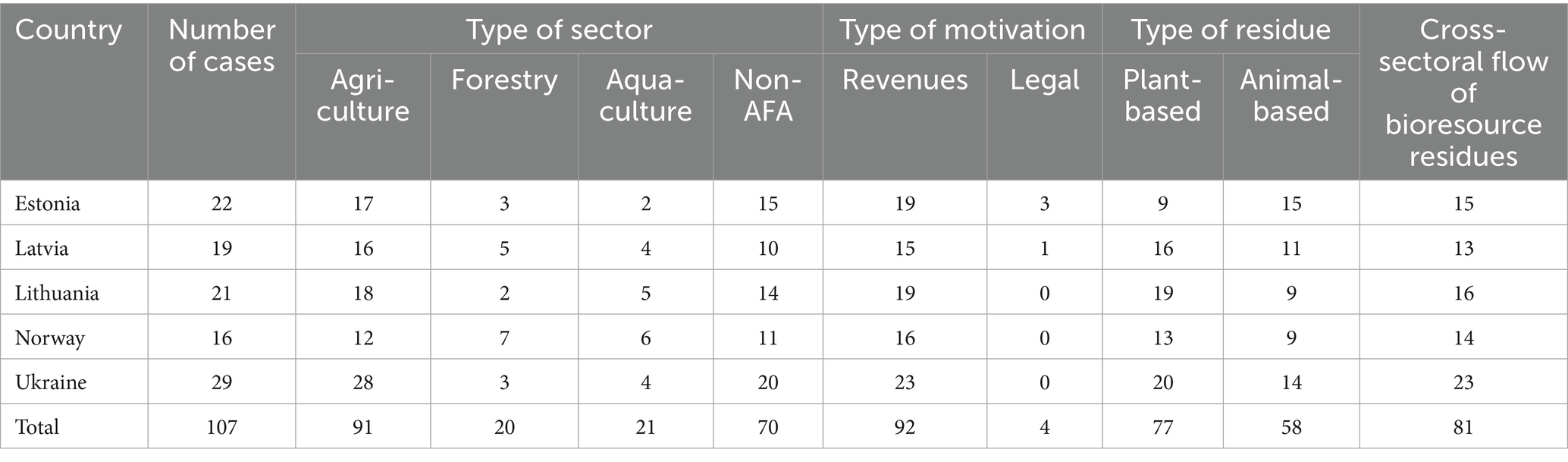Click the Type of sector header
The height and width of the screenshot is (462, 1568).
point(559,30)
